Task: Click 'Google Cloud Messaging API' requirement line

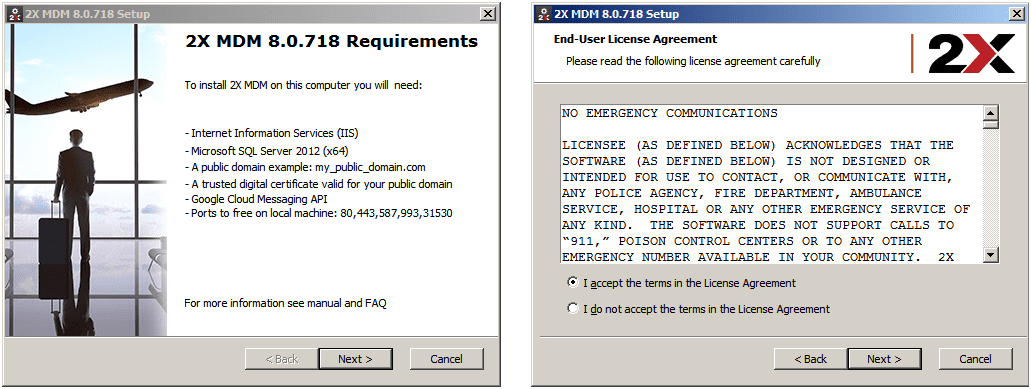Action: [256, 198]
